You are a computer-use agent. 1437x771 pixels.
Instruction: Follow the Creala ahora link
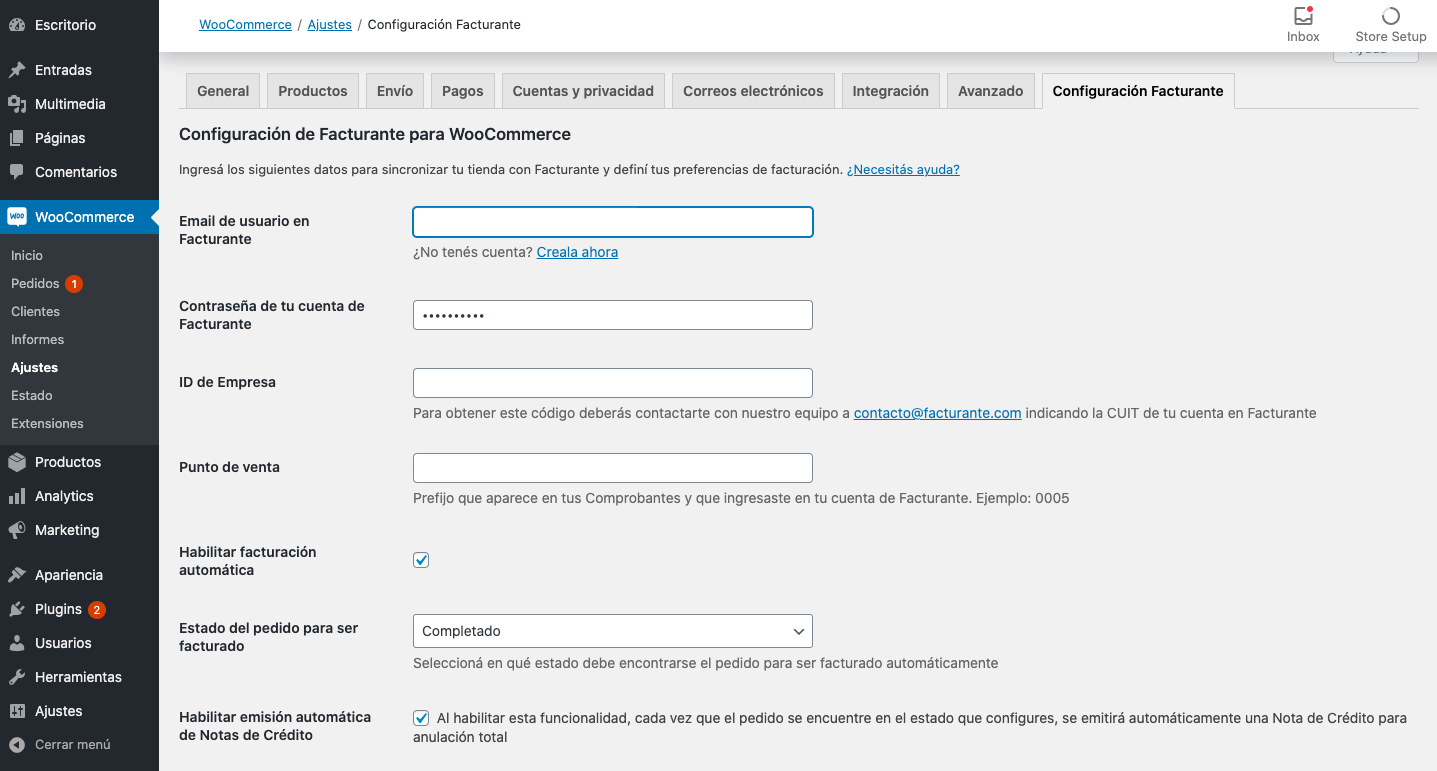(577, 252)
